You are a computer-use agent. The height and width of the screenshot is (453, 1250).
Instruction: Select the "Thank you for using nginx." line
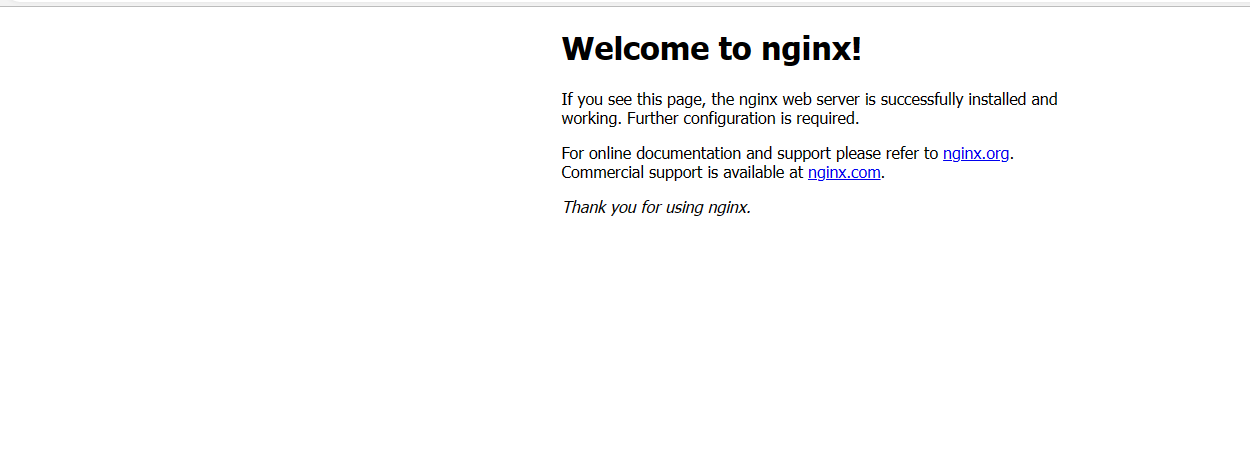(656, 208)
